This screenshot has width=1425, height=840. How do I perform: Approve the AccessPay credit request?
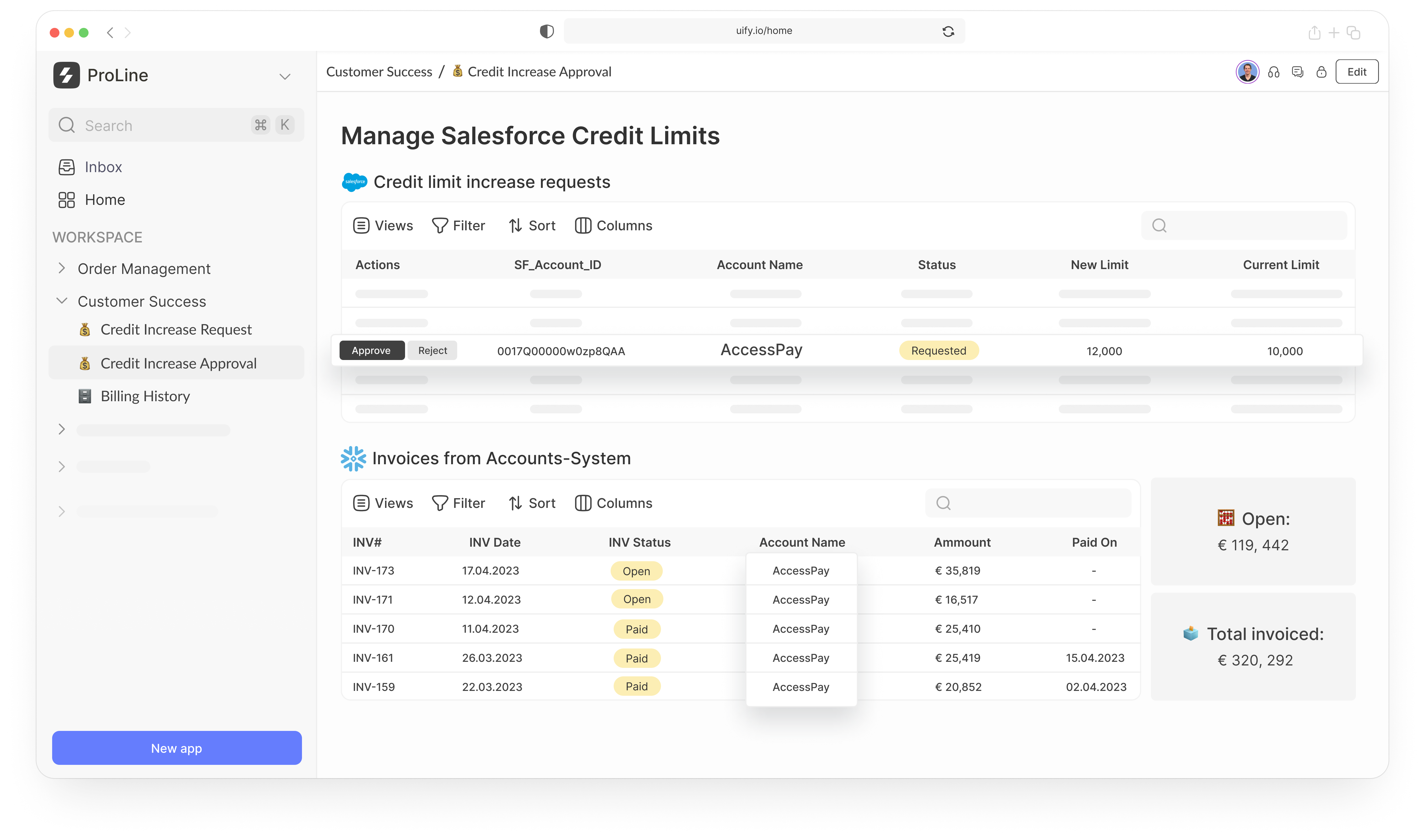[371, 350]
